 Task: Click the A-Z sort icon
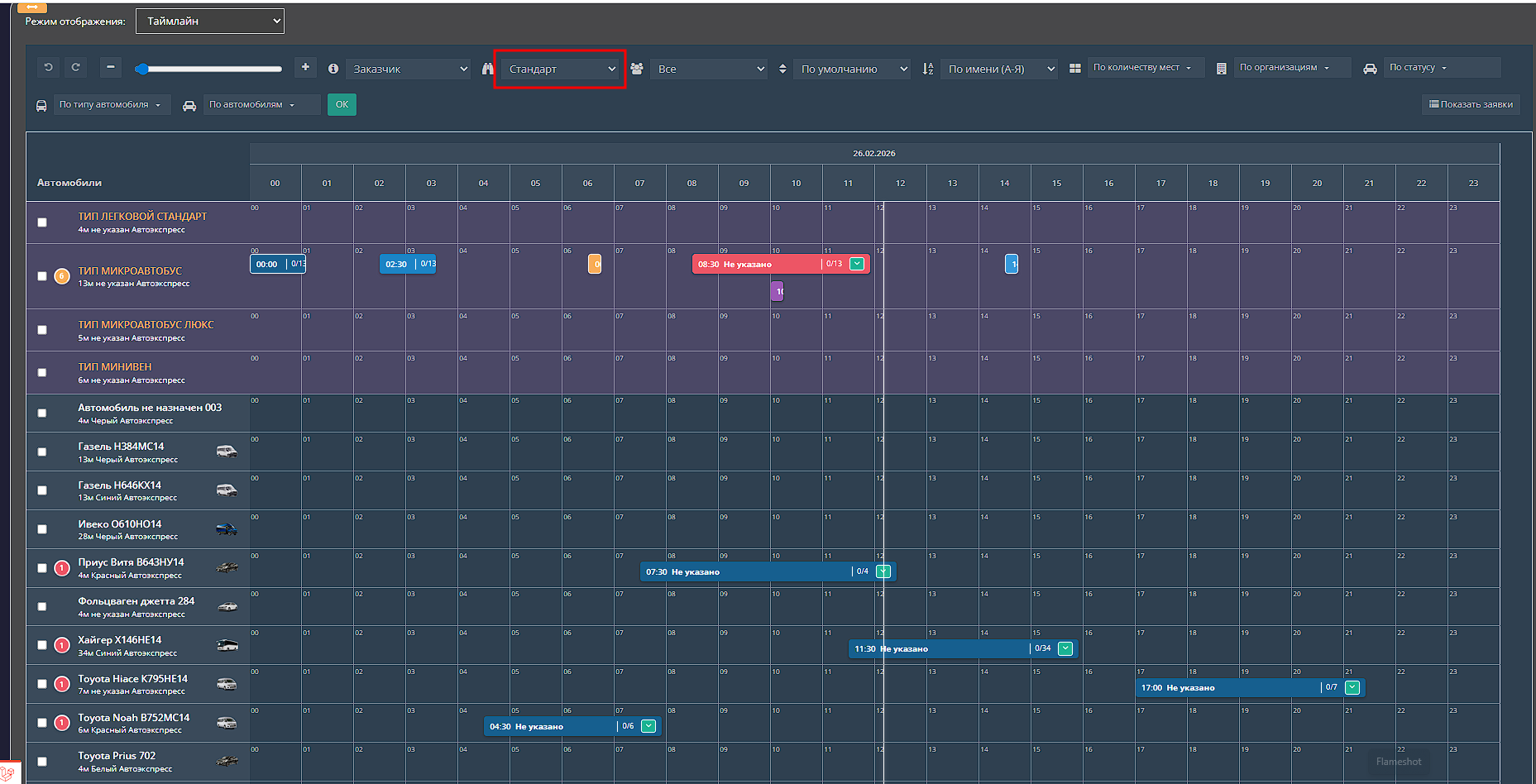coord(928,69)
